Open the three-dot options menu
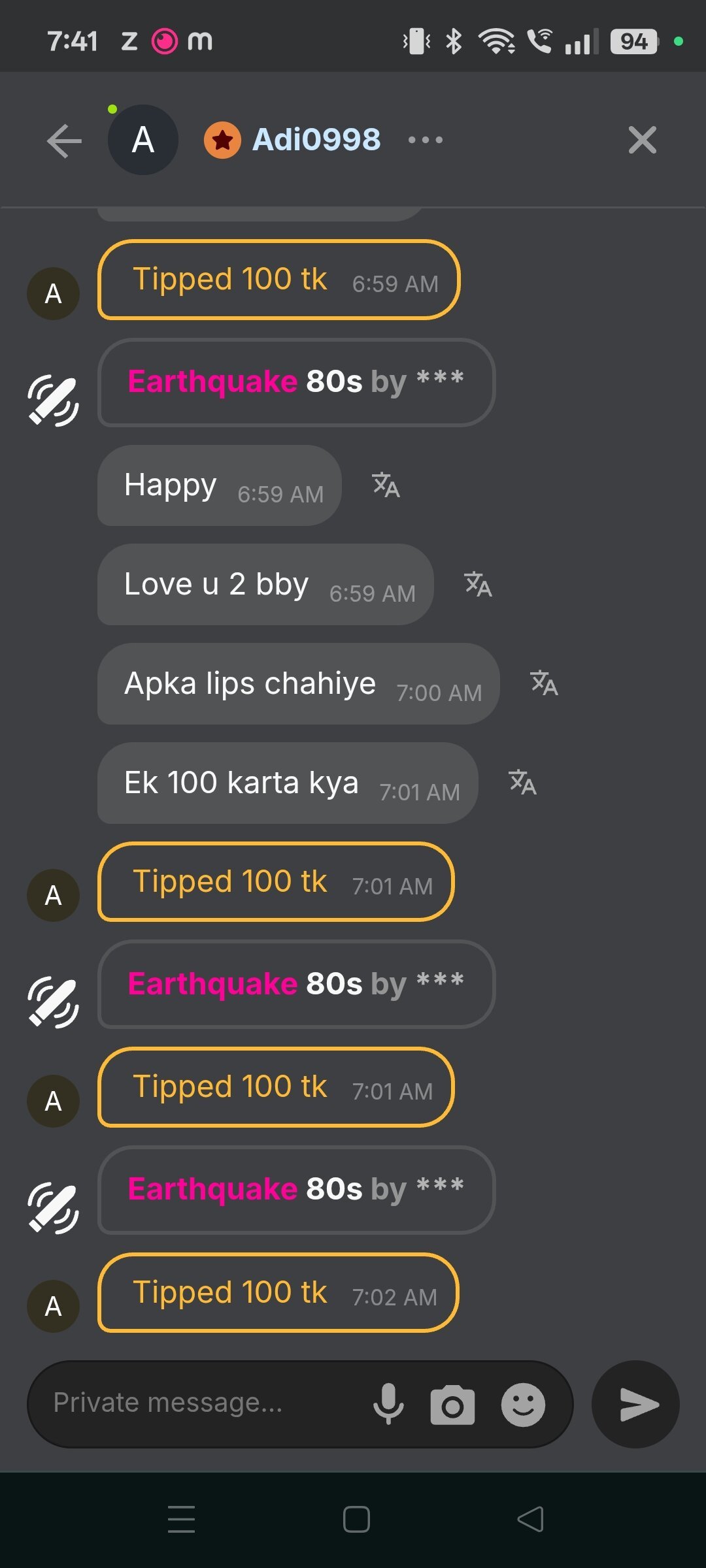Viewport: 706px width, 1568px height. (425, 140)
